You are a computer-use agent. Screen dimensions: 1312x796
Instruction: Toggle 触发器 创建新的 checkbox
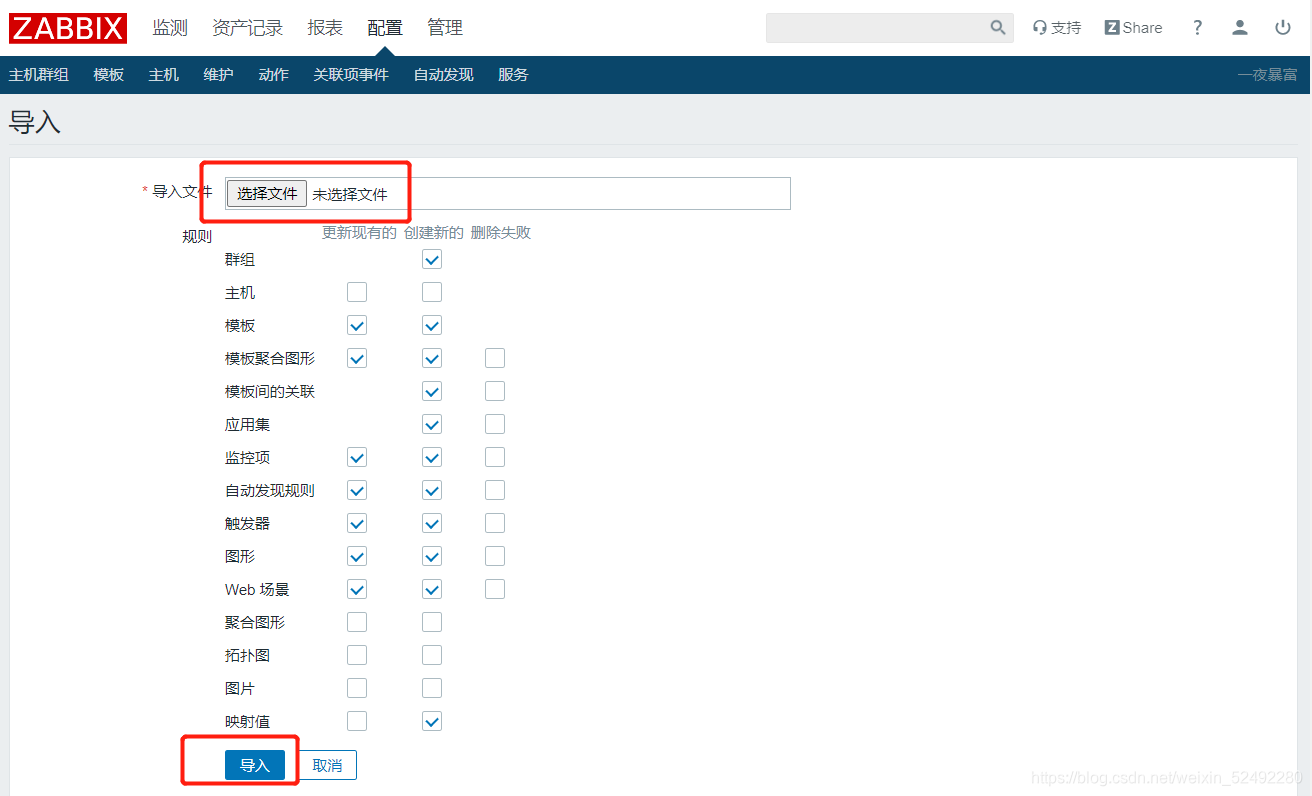[432, 523]
